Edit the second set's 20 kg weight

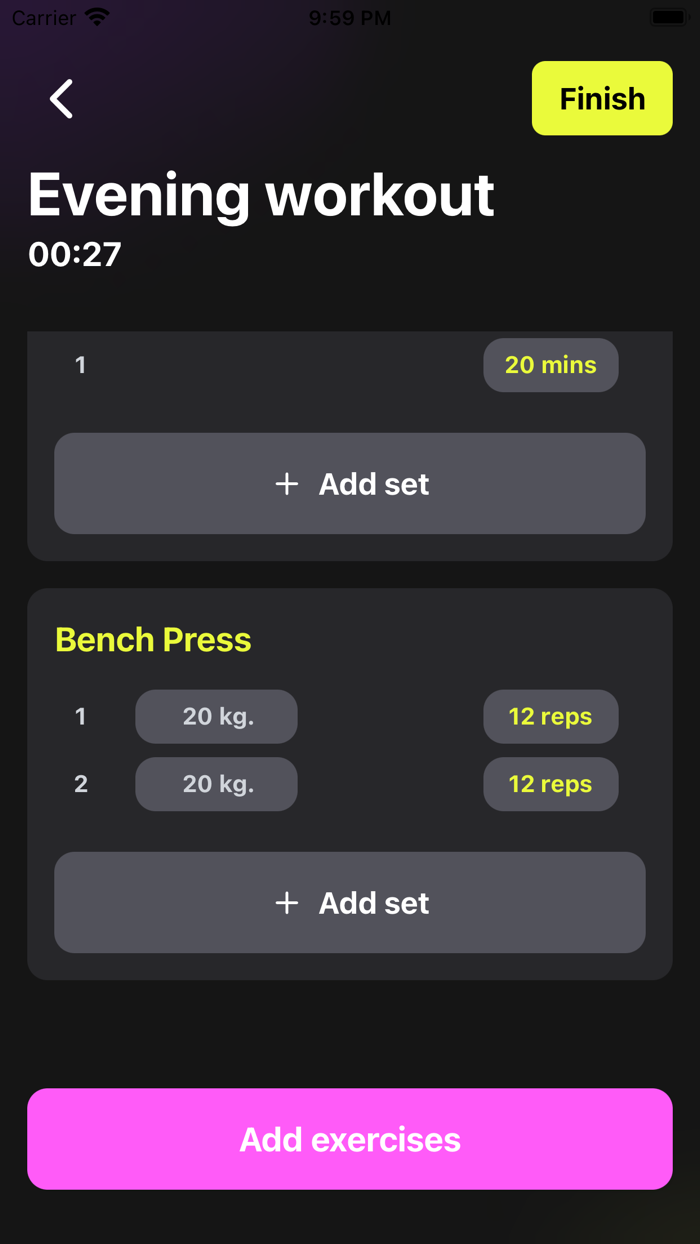tap(216, 784)
